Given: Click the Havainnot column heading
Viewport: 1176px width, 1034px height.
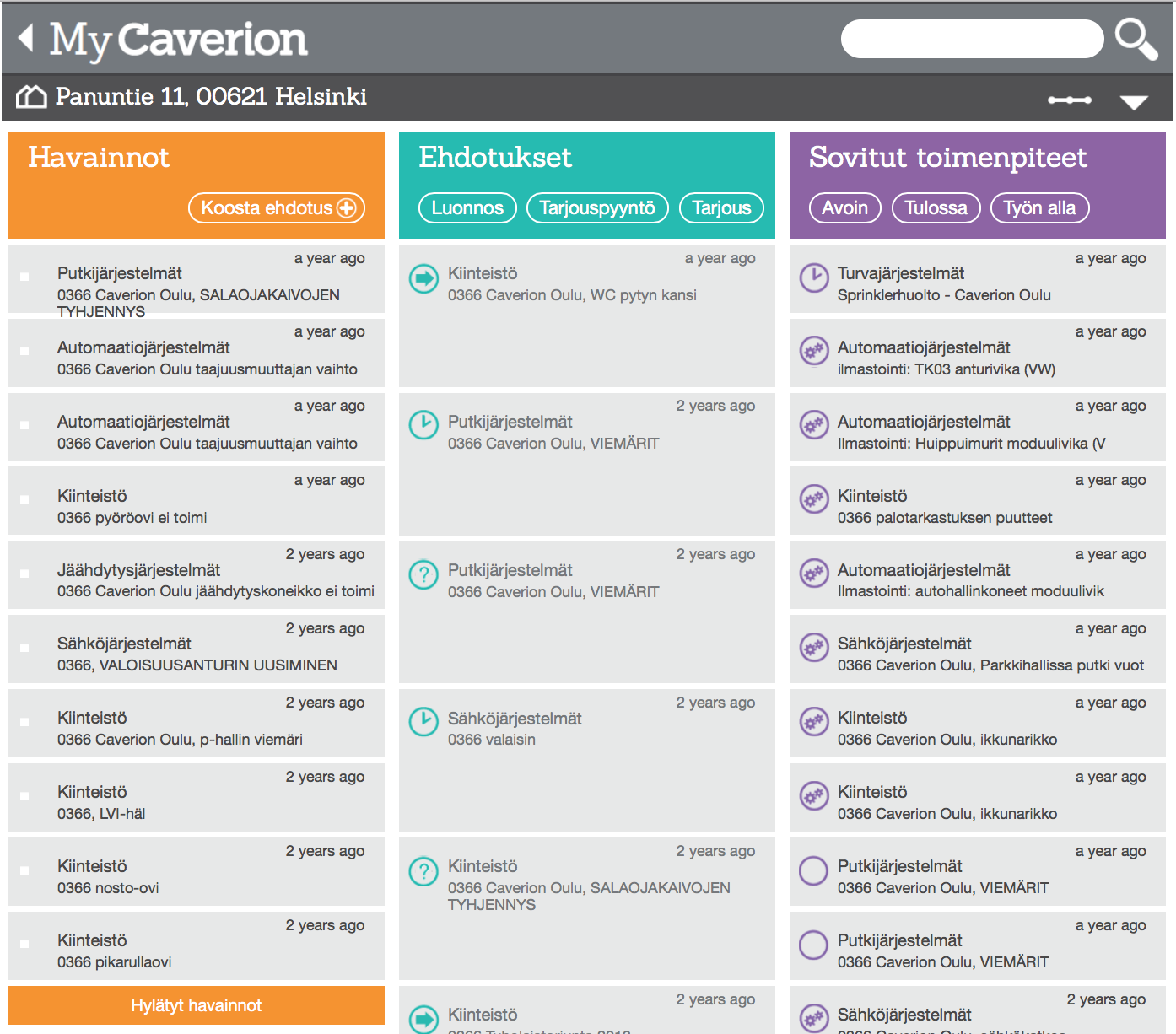Looking at the screenshot, I should [99, 158].
